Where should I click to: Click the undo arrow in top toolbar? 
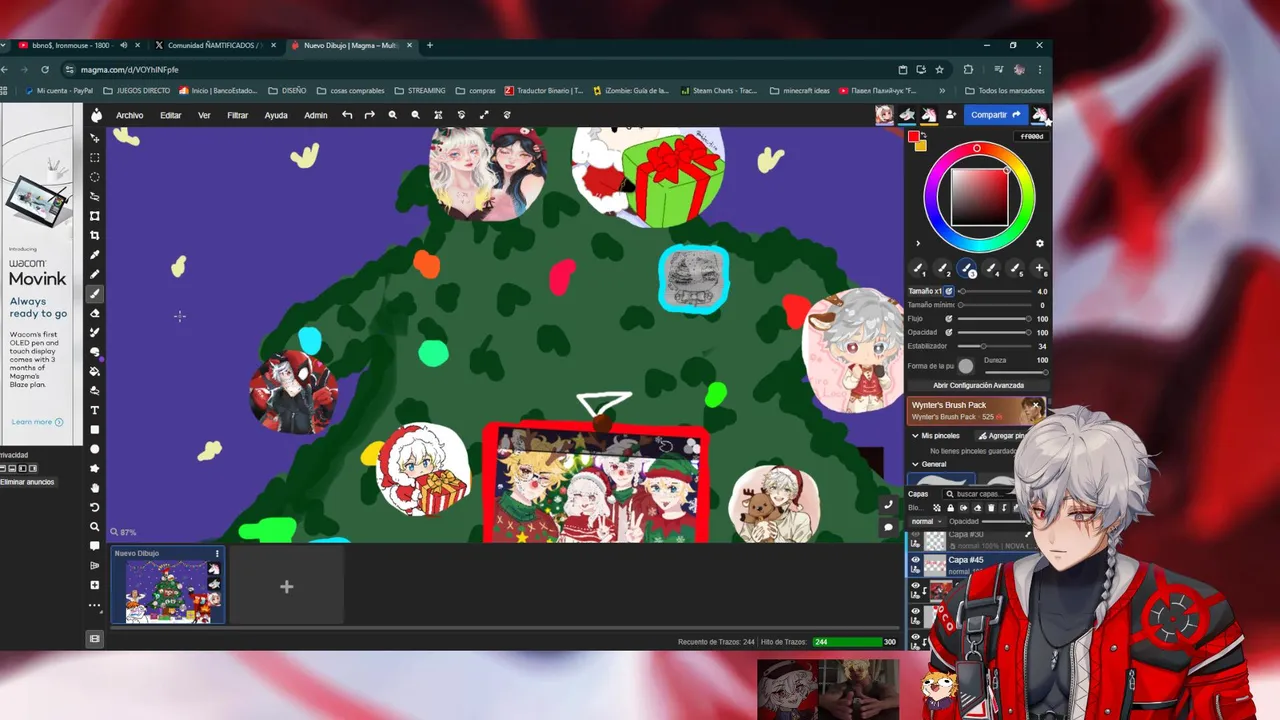point(347,115)
